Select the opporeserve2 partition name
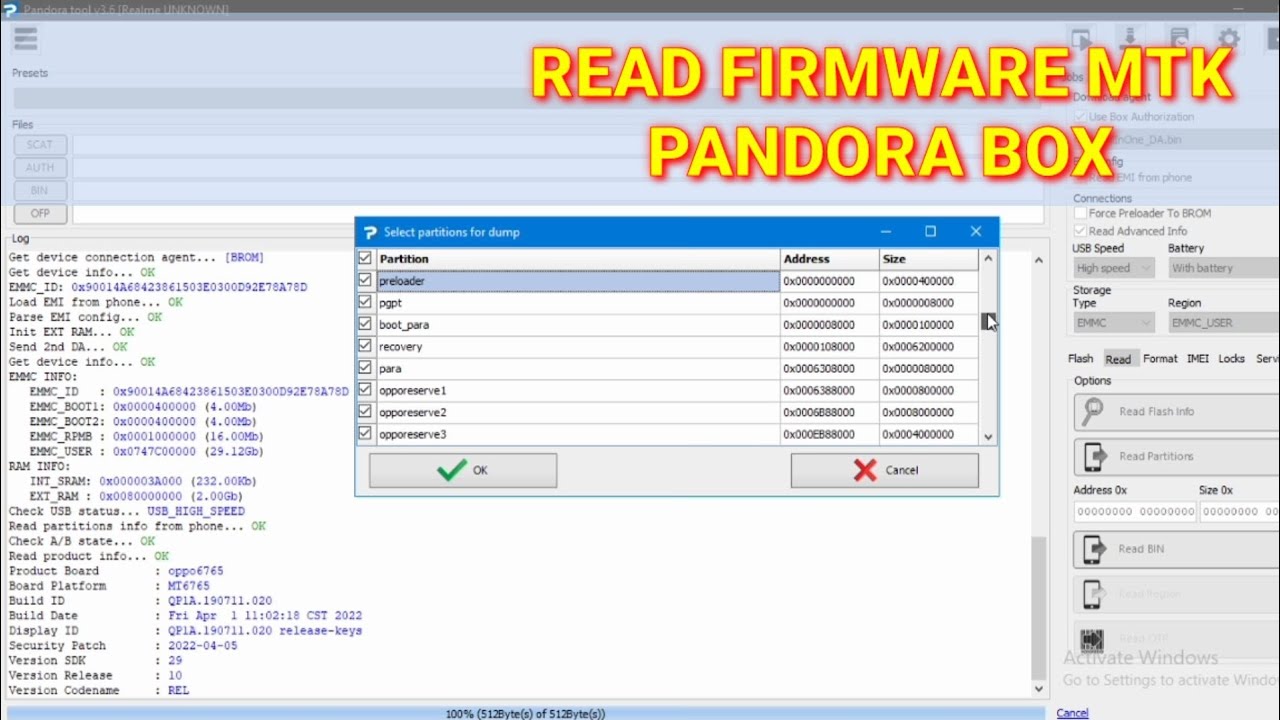The image size is (1280, 720). tap(413, 412)
